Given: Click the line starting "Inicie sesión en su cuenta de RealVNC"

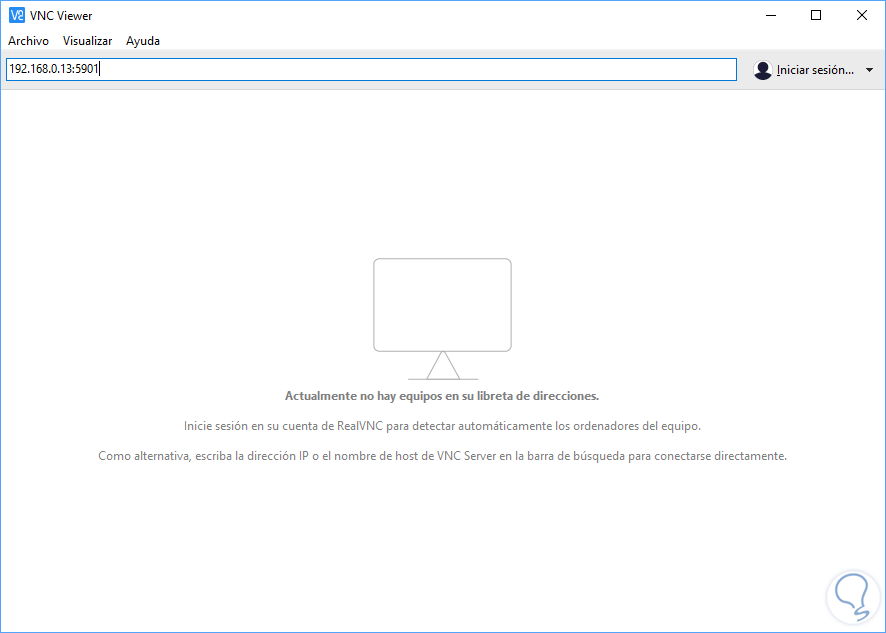Looking at the screenshot, I should point(442,426).
